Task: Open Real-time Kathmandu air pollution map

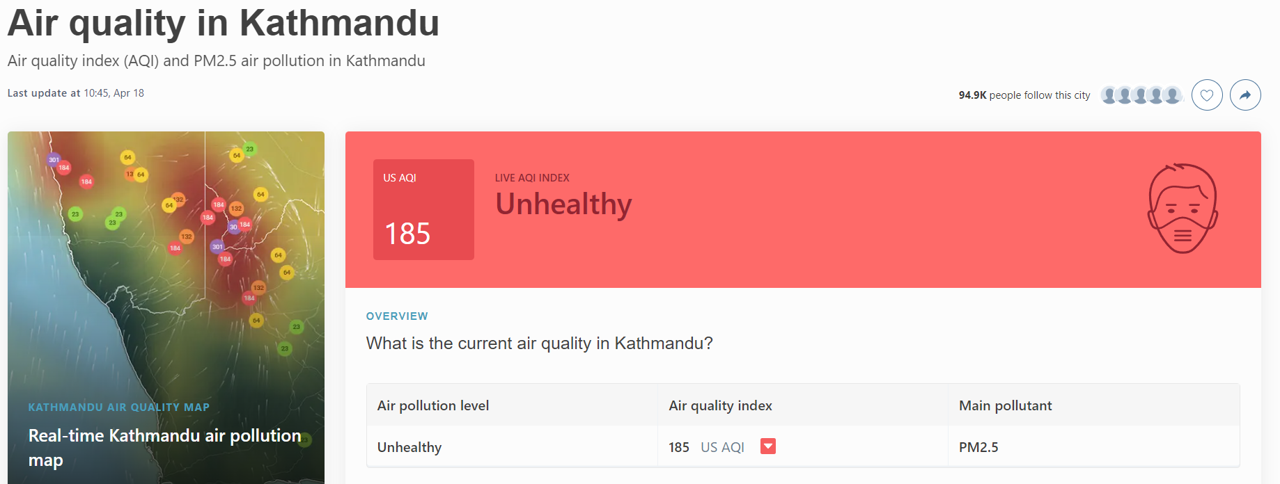Action: pos(165,447)
